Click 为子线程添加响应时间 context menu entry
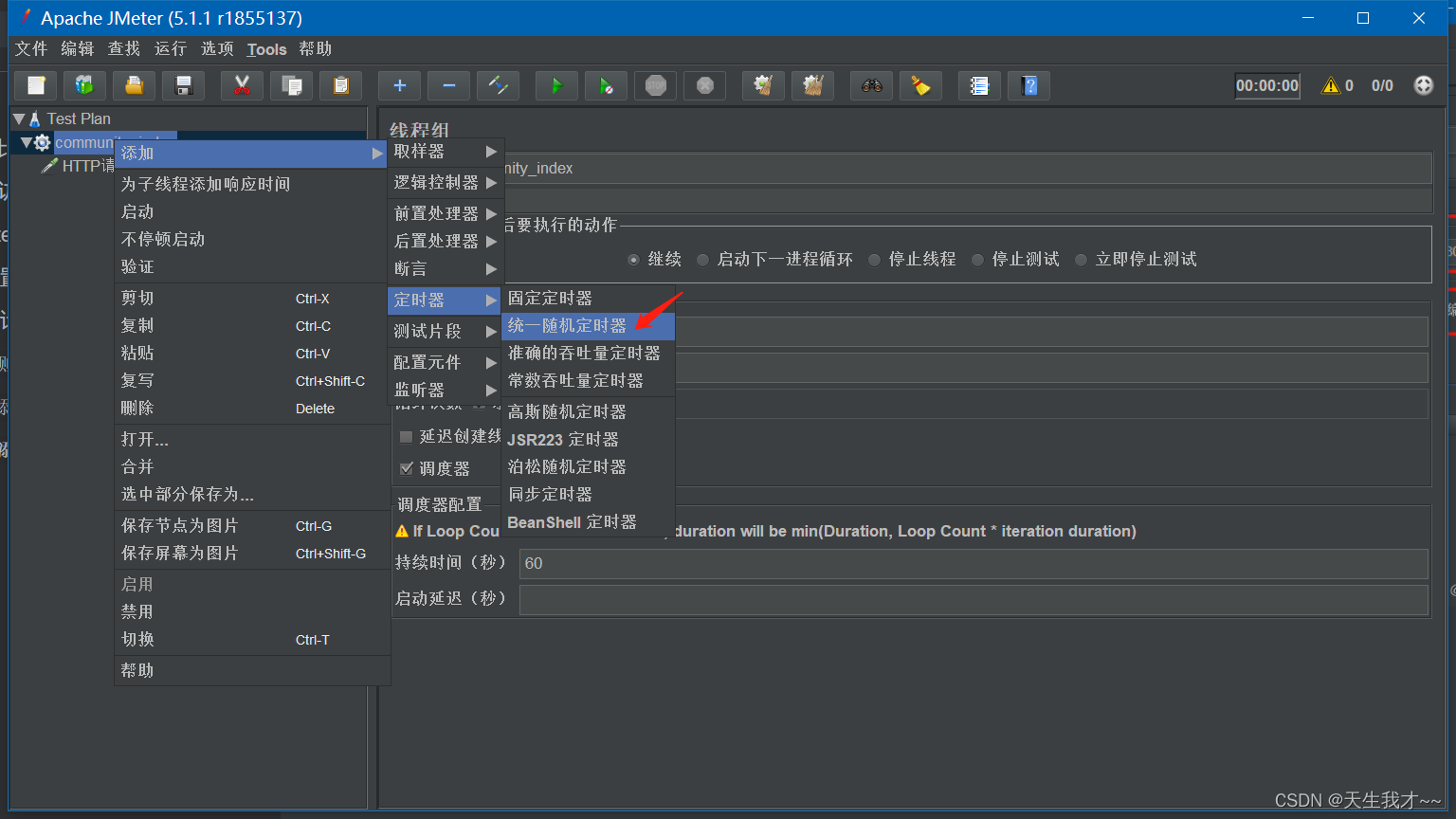The height and width of the screenshot is (819, 1456). click(250, 185)
